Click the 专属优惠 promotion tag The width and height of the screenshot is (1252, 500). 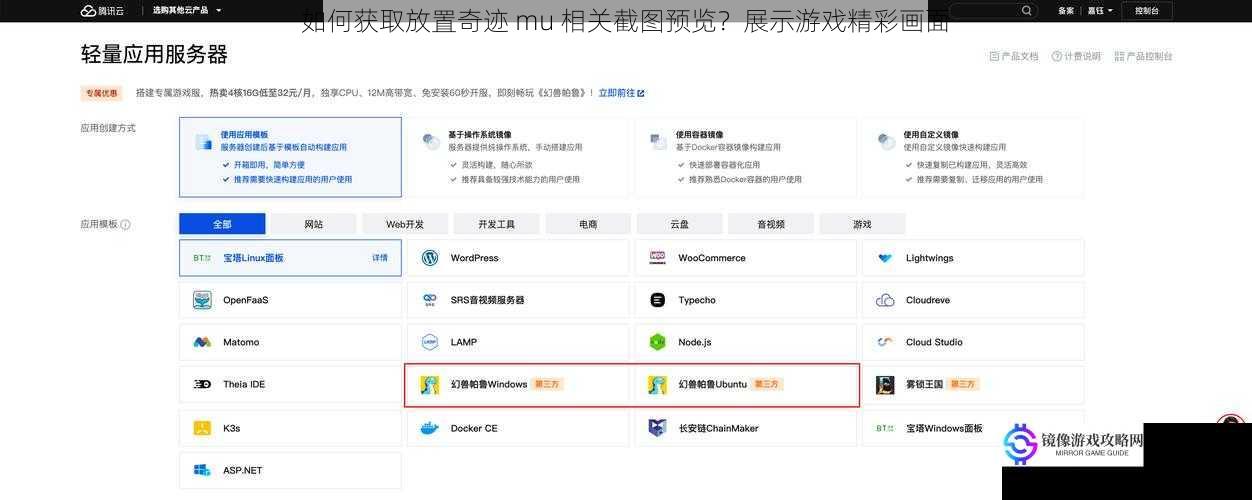click(101, 93)
